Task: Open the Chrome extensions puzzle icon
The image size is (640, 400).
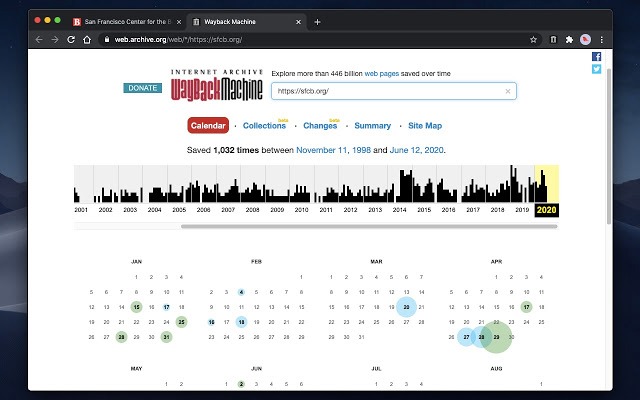Action: pyautogui.click(x=569, y=39)
